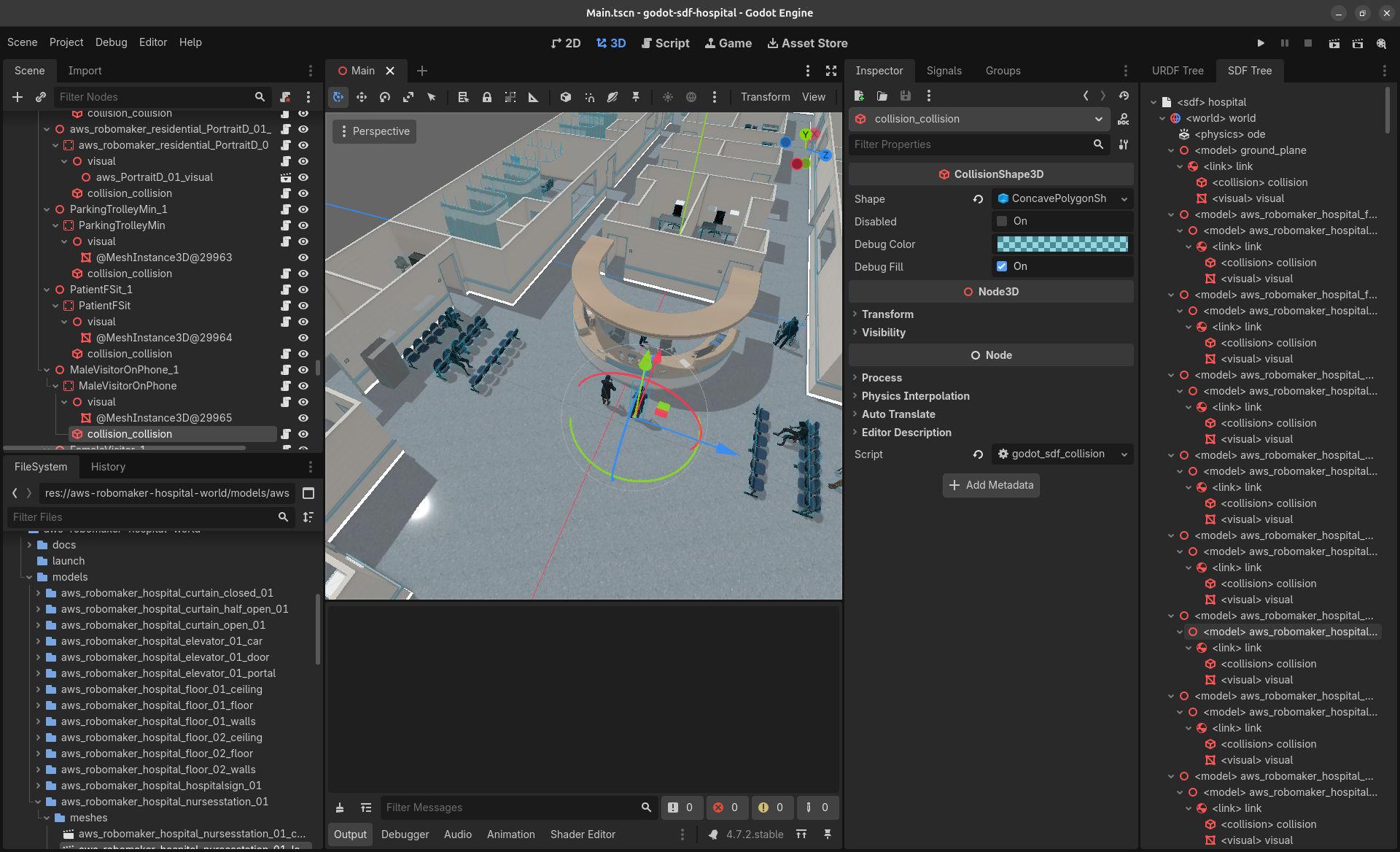Select the docs folder in FileSystem
The height and width of the screenshot is (852, 1400).
pyautogui.click(x=64, y=545)
